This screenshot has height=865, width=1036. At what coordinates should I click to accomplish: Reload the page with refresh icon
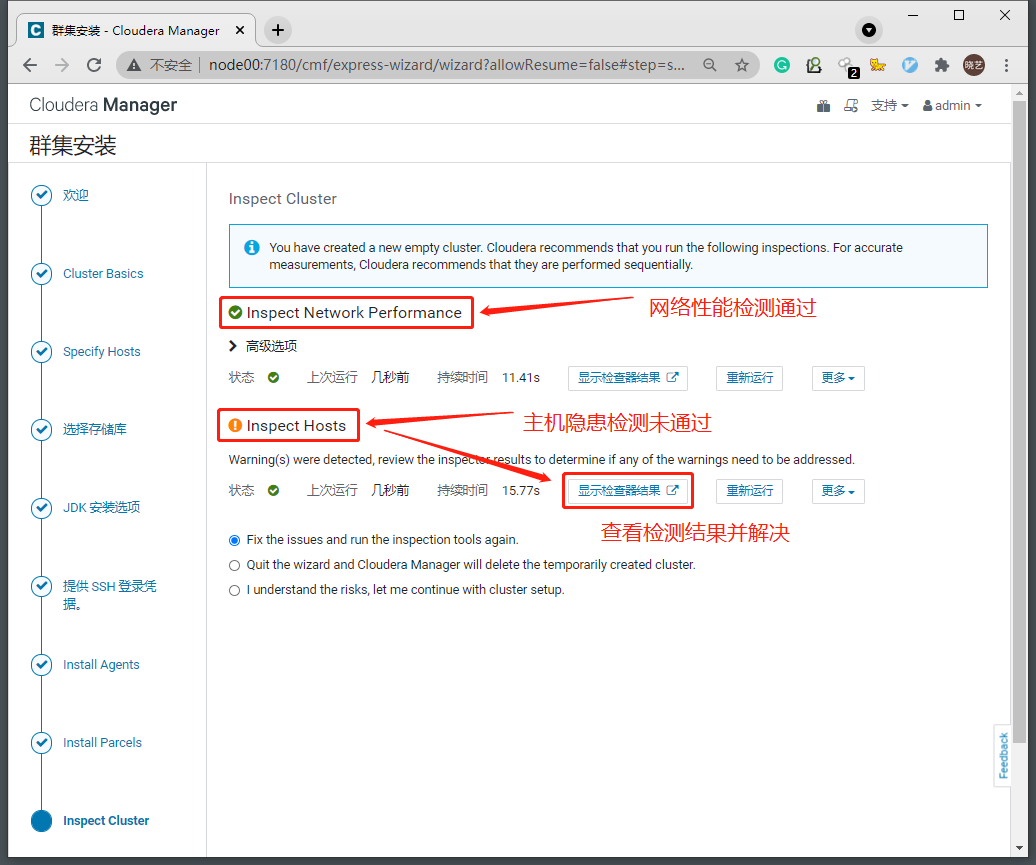94,65
